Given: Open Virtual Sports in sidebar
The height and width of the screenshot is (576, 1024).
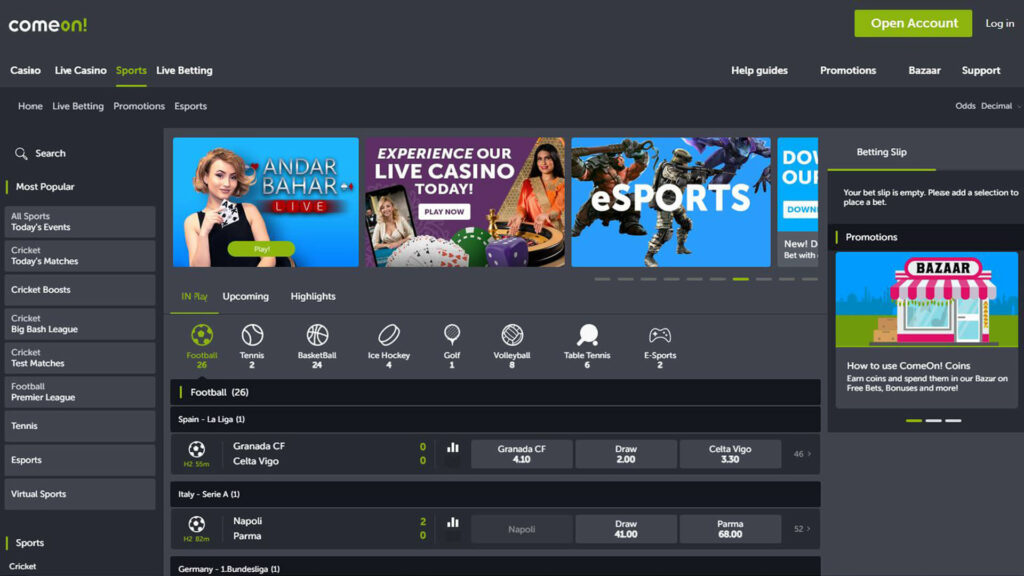Looking at the screenshot, I should [80, 494].
